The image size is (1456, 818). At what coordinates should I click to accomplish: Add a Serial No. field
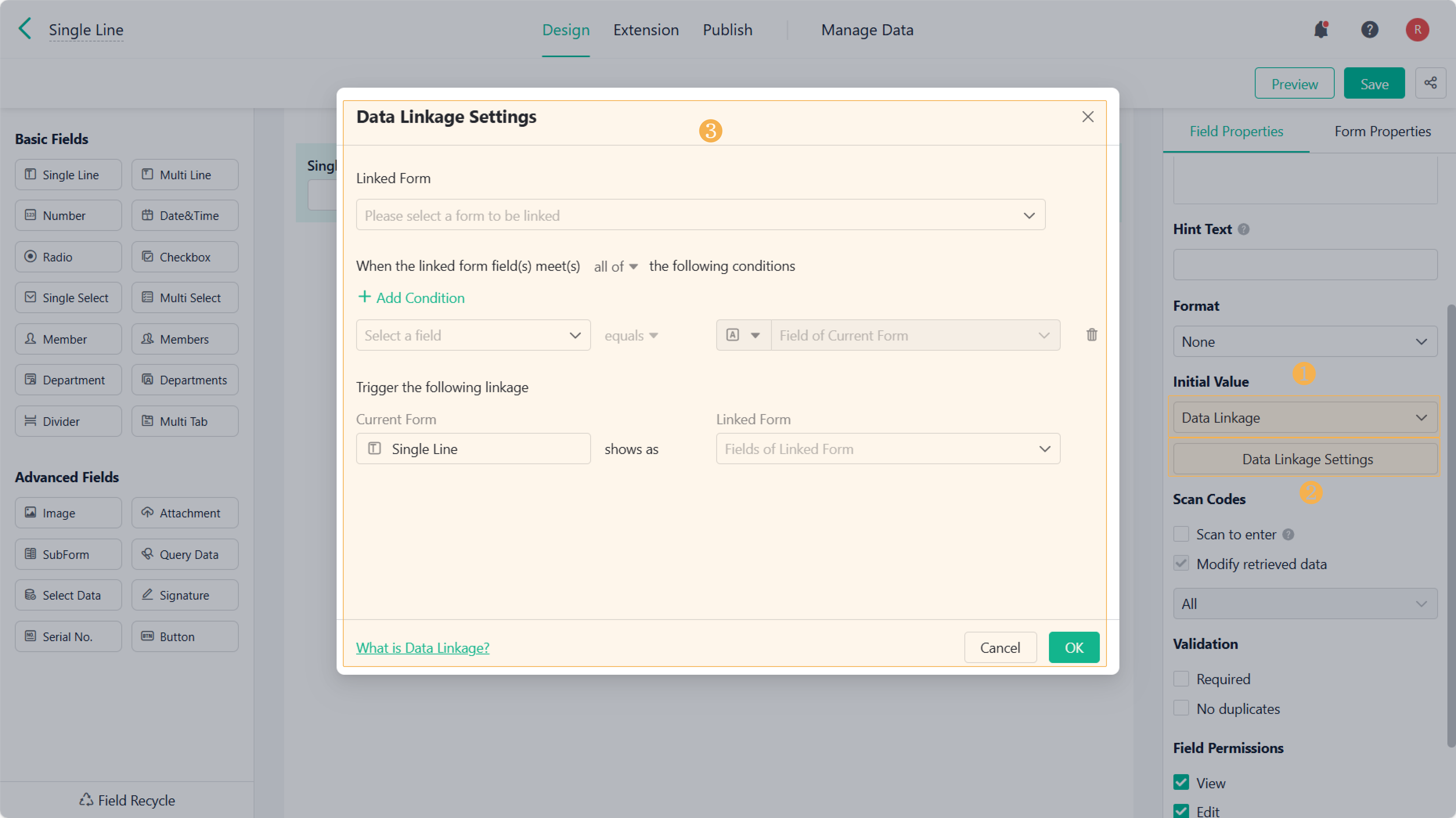68,637
